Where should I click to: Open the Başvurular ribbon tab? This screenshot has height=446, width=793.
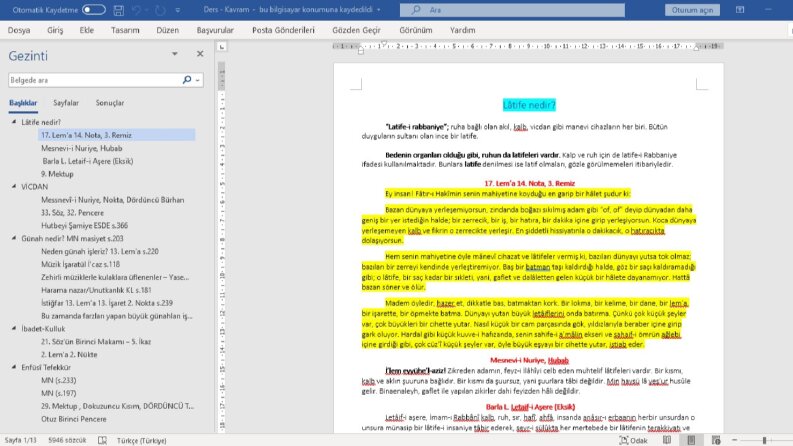tap(215, 30)
